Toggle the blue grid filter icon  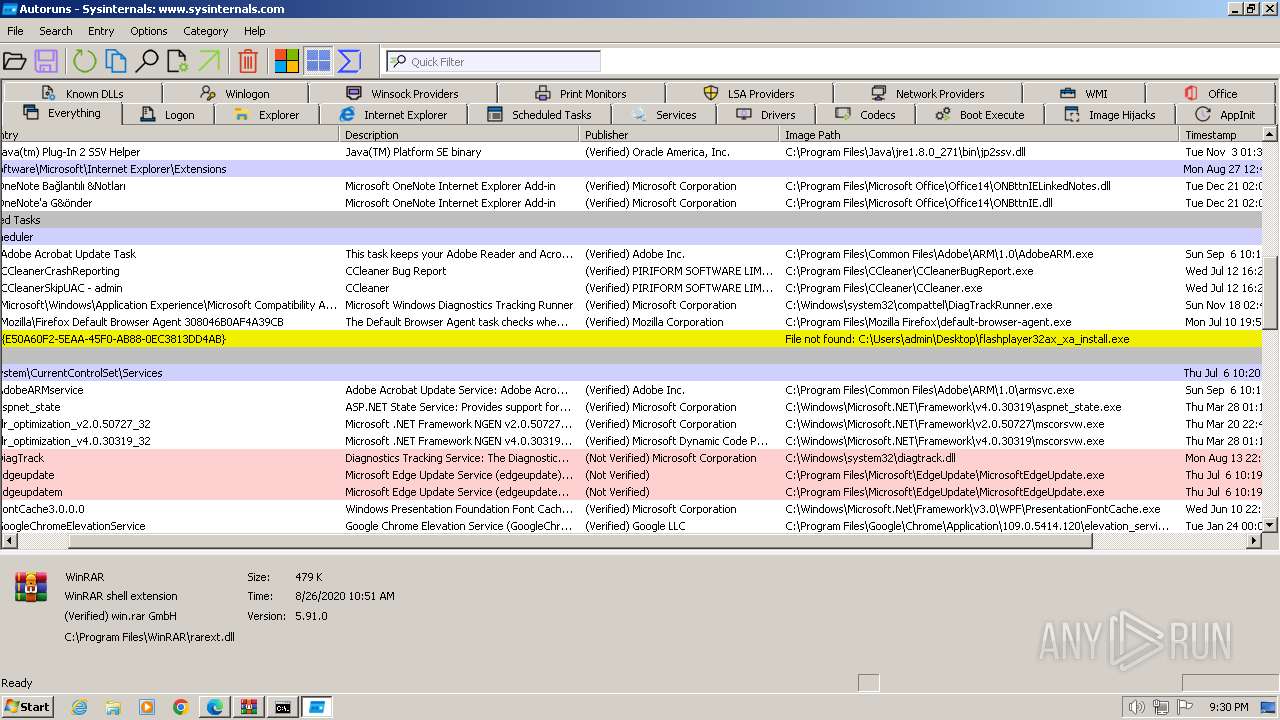318,62
